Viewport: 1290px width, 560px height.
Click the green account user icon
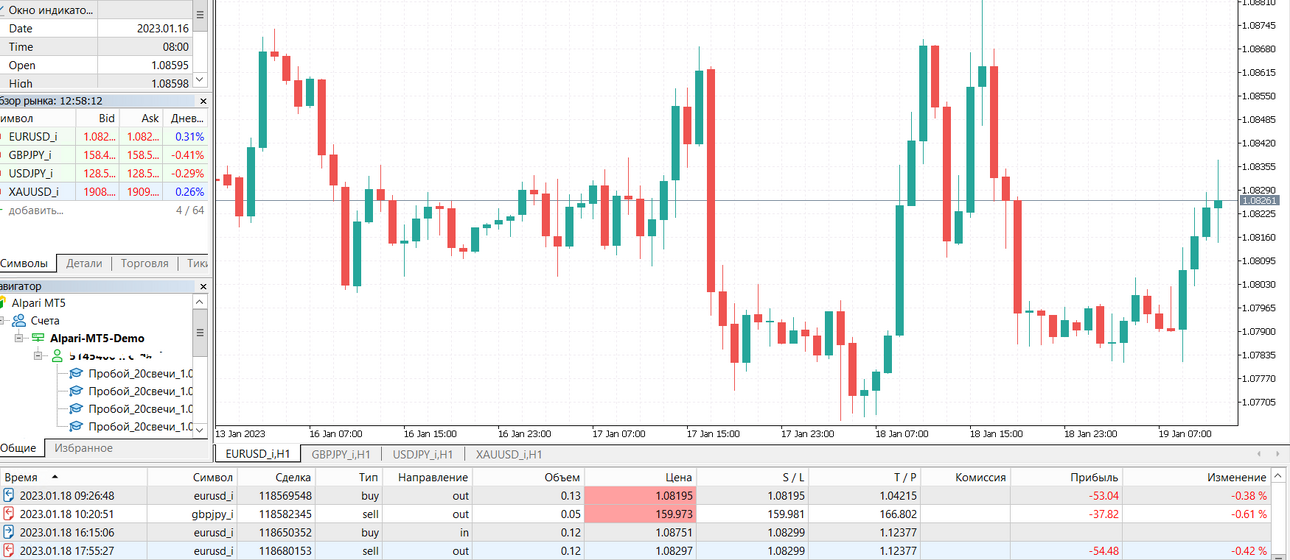[x=57, y=356]
